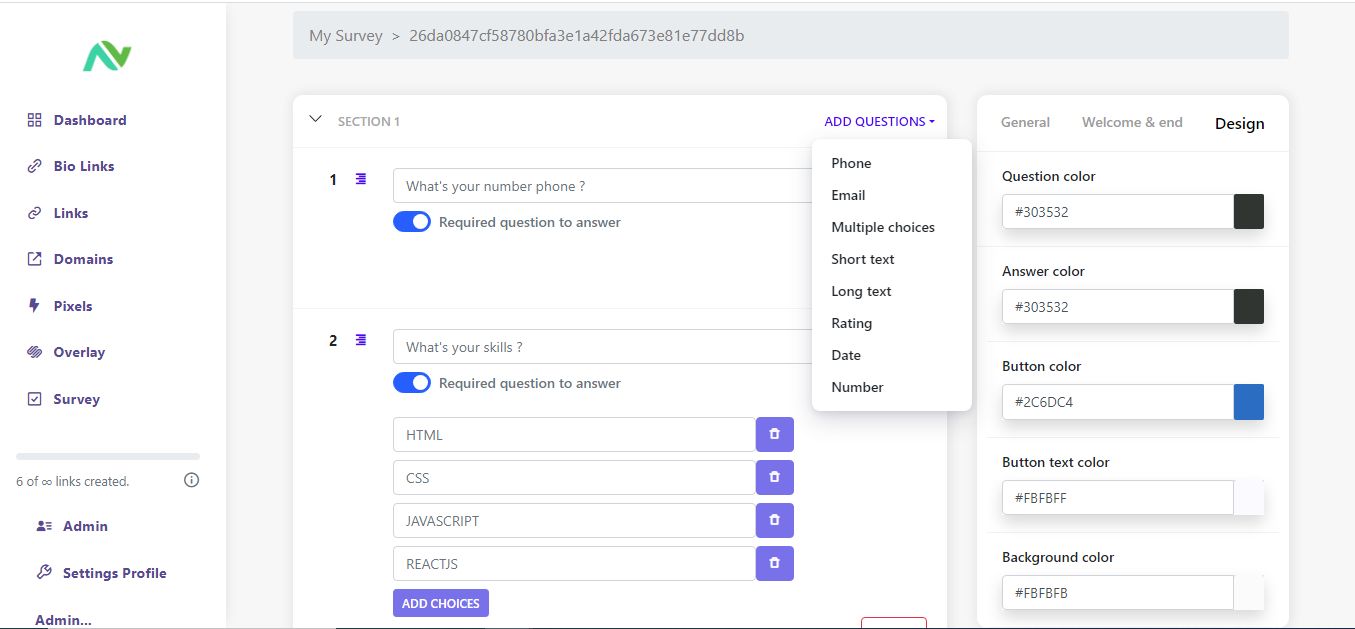This screenshot has height=629, width=1355.
Task: Click the drag handle icon for question 2
Action: coord(361,340)
